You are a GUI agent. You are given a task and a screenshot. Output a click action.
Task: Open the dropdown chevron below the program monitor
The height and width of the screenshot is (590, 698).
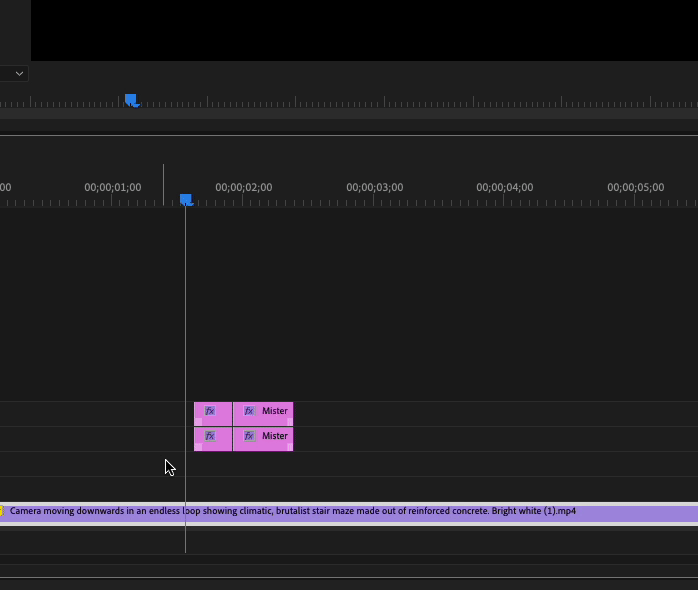click(x=19, y=73)
